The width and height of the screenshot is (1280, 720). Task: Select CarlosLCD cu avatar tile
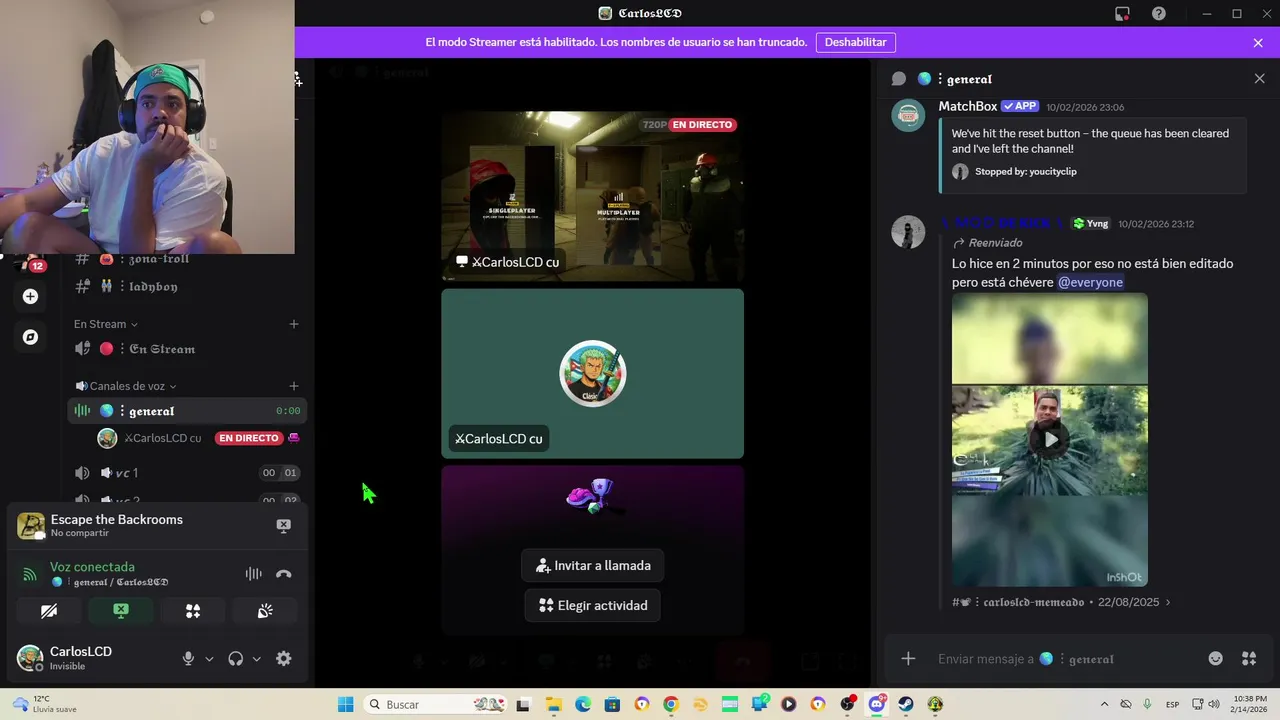pyautogui.click(x=592, y=374)
